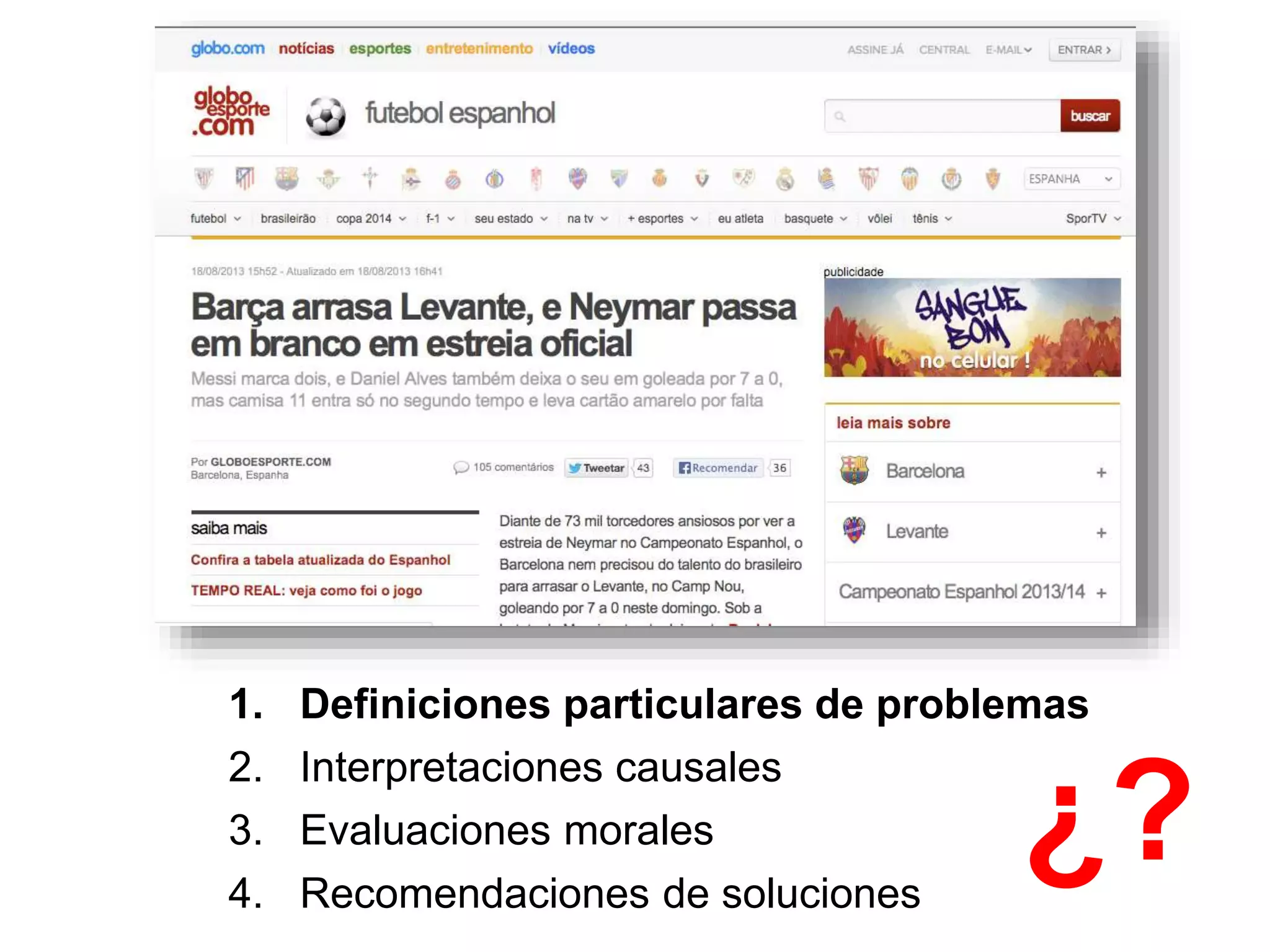1270x952 pixels.
Task: Click the Levante crest under leia mais sobre
Action: 854,531
